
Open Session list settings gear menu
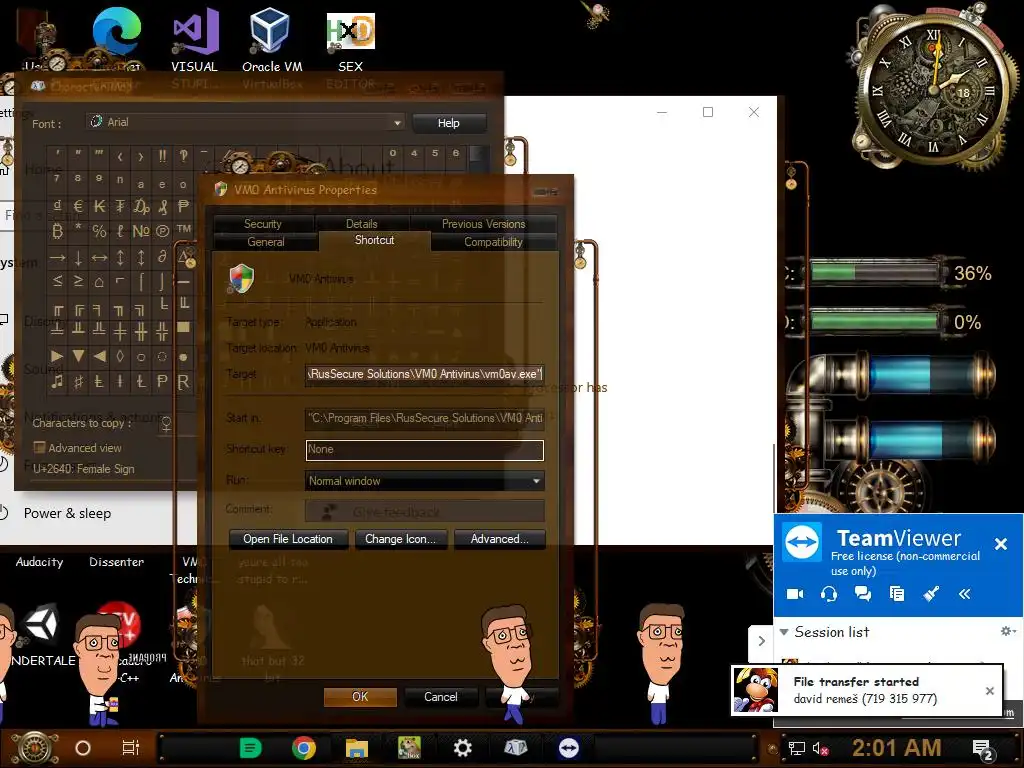coord(1008,631)
